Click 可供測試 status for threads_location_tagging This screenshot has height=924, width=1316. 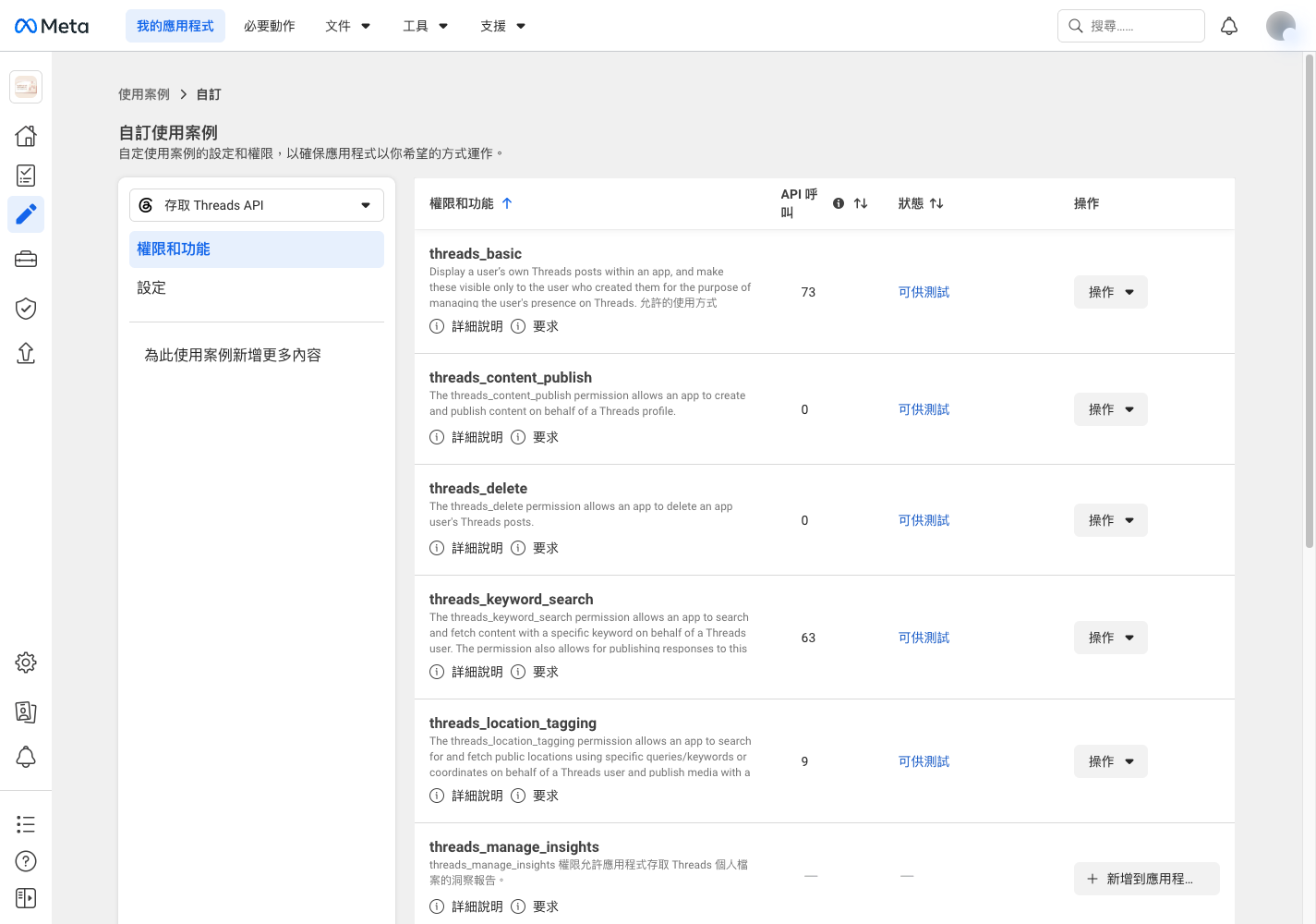(924, 761)
